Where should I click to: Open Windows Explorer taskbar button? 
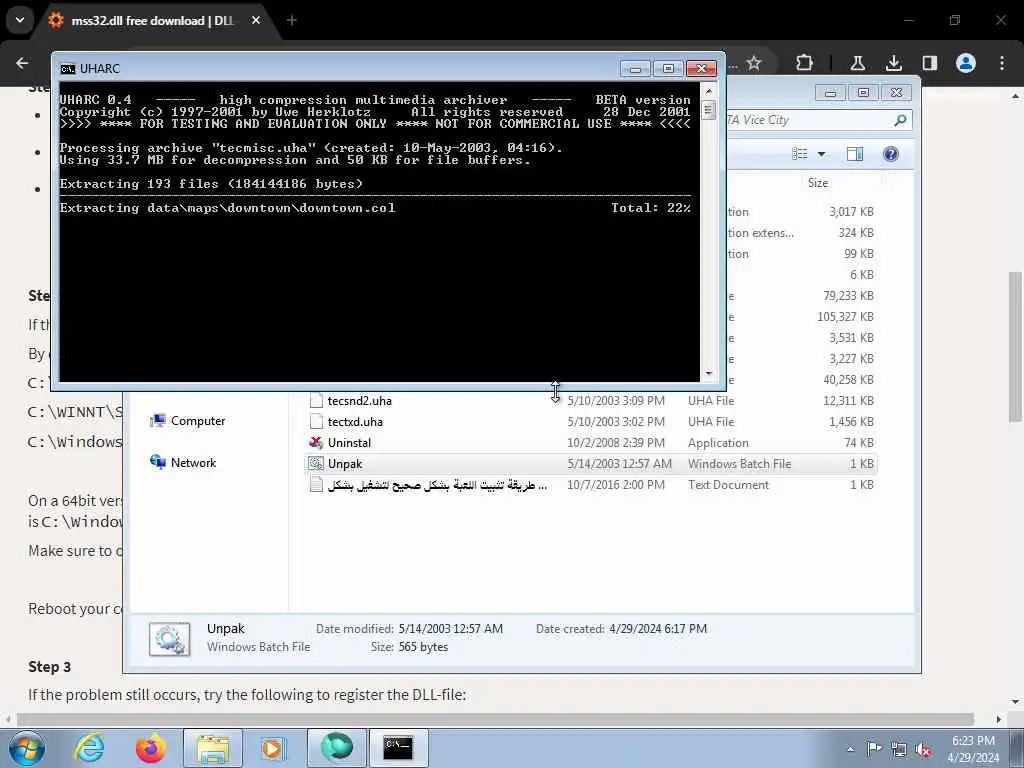tap(213, 748)
